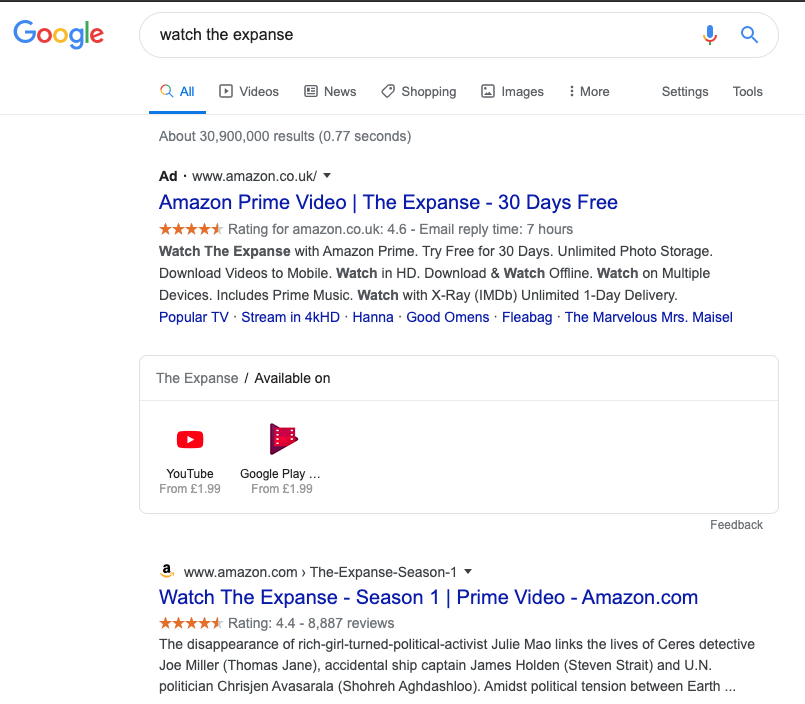This screenshot has width=805, height=704.
Task: Open the Amazon Prime Video ad headline
Action: pyautogui.click(x=388, y=202)
